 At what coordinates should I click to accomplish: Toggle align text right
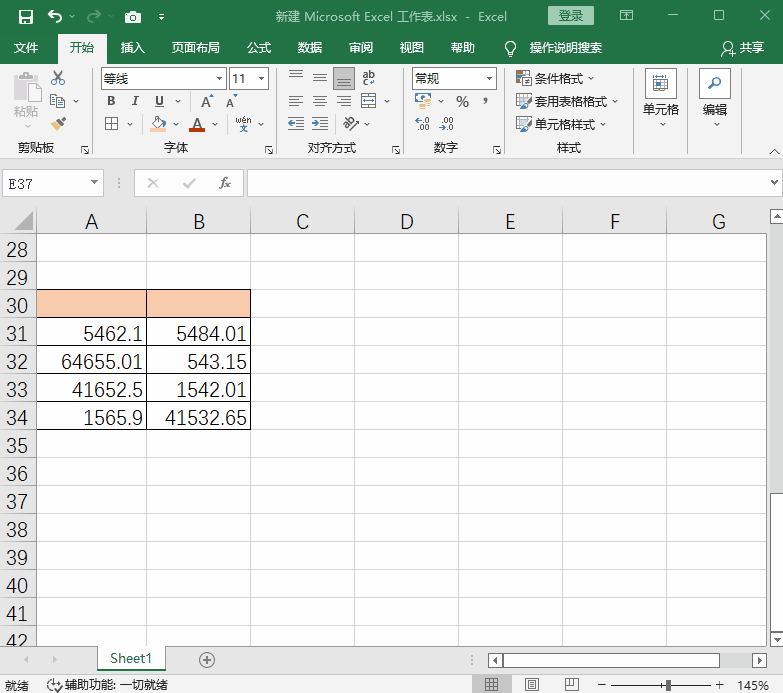(344, 101)
